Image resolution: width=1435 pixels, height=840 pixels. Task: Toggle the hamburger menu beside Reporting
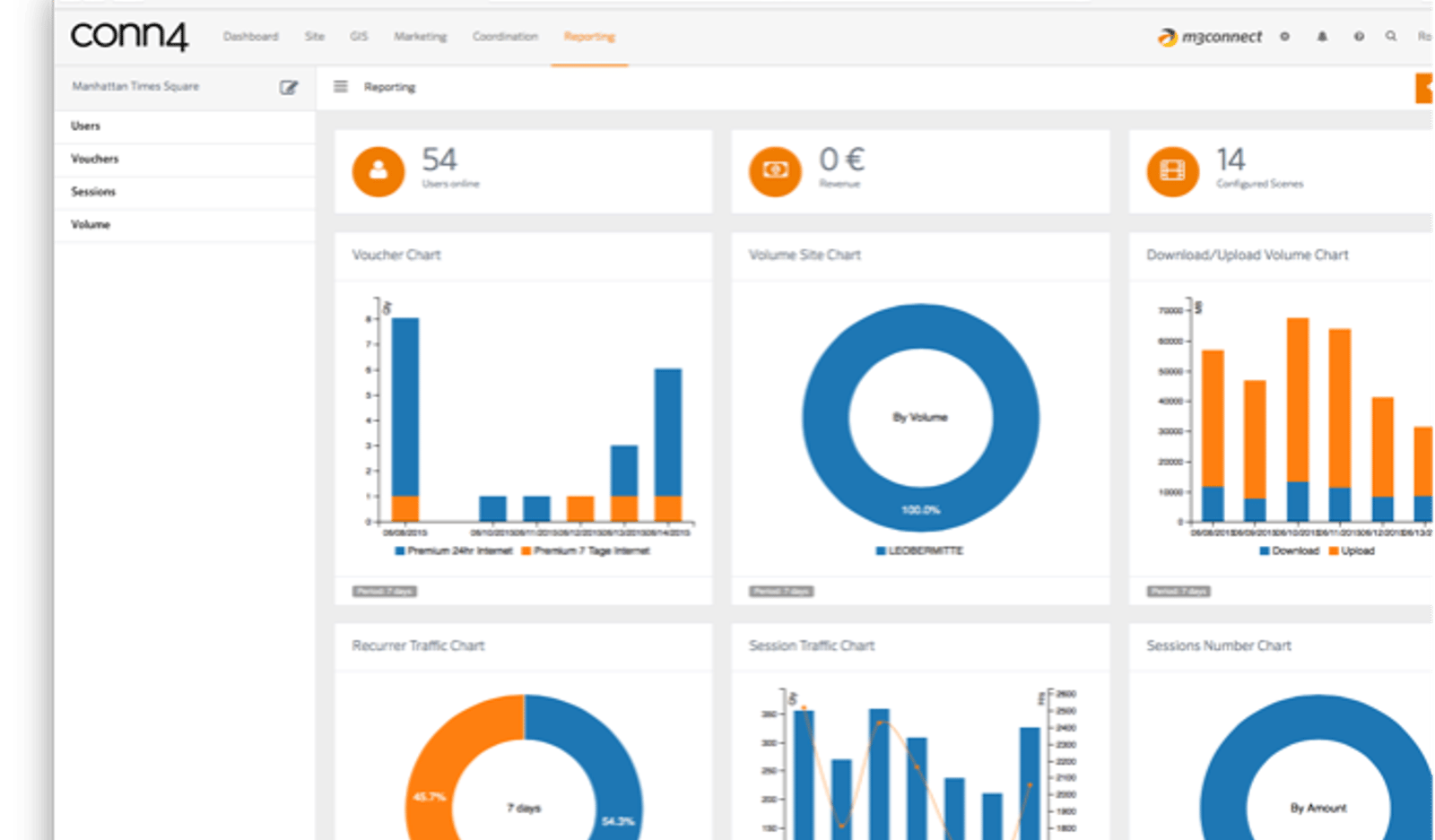pyautogui.click(x=341, y=87)
